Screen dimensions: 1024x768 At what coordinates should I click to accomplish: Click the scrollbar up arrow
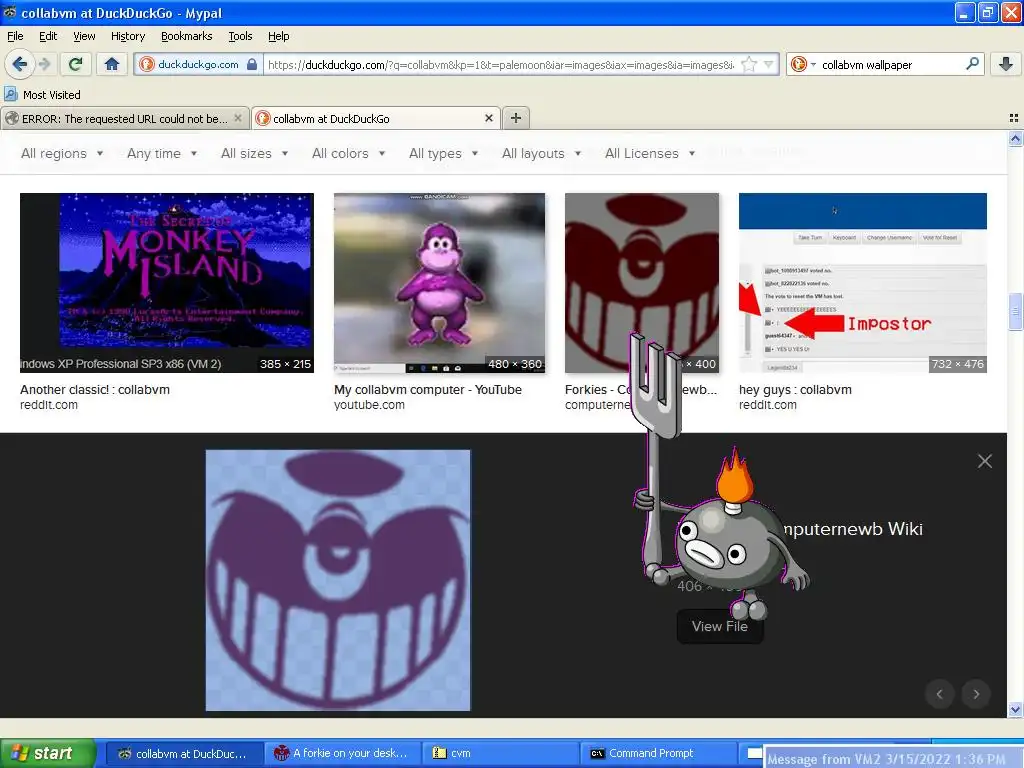(1015, 138)
